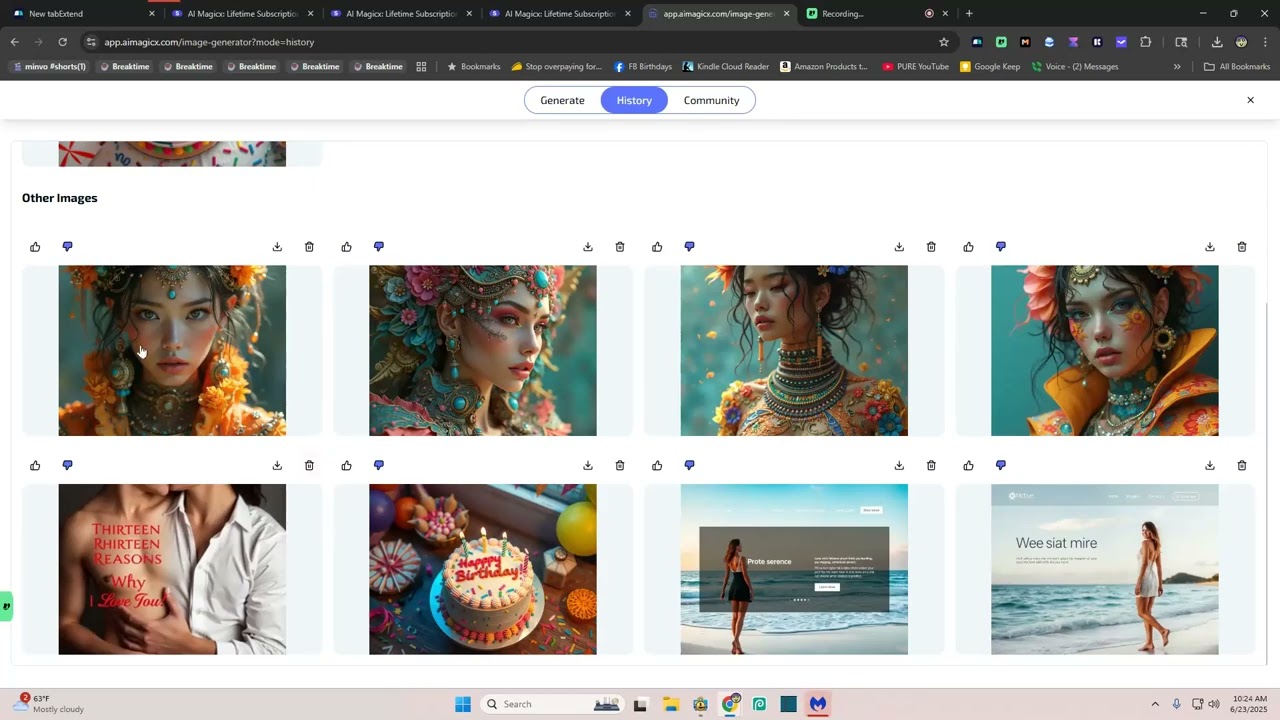The image size is (1280, 720).
Task: Dislike the orange-collar face paint portrait
Action: click(x=1001, y=247)
